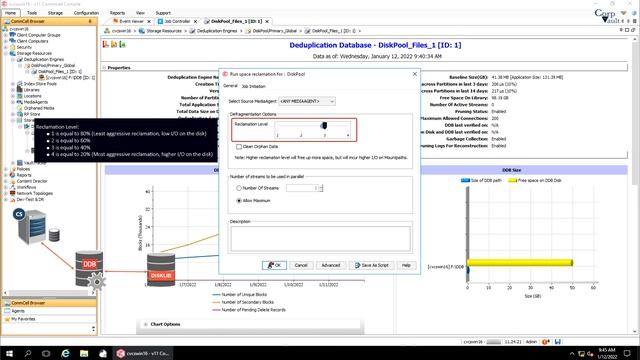Click the Help button in the dialog
640x360 pixels.
406,265
